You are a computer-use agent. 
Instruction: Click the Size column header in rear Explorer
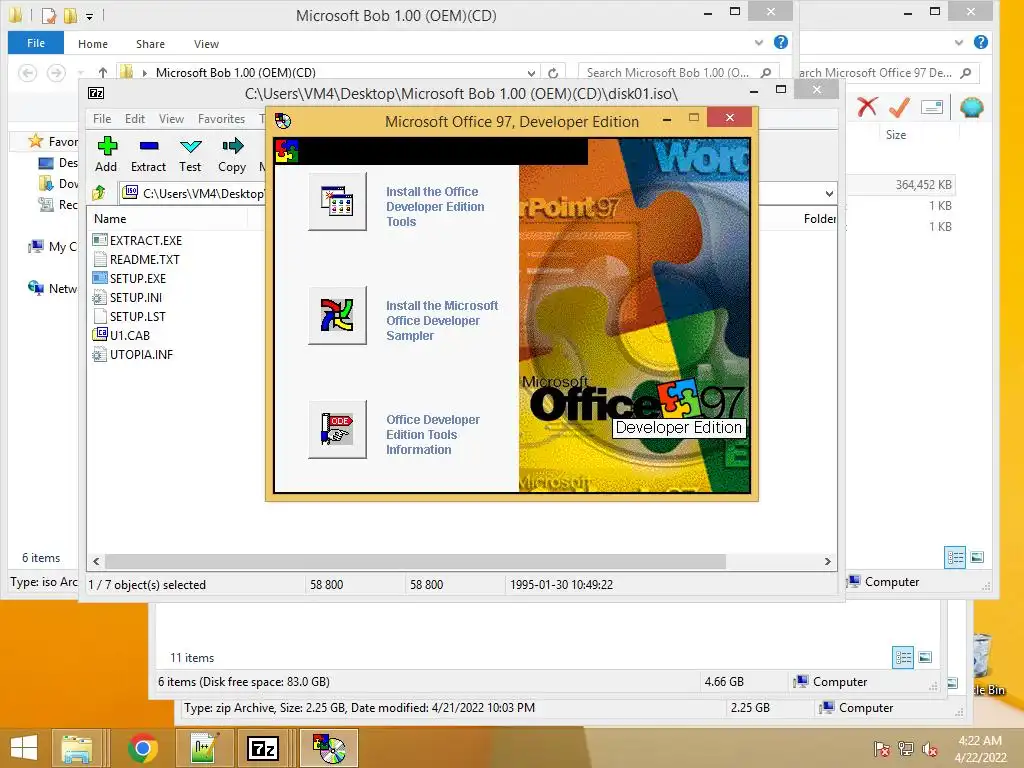click(x=896, y=135)
